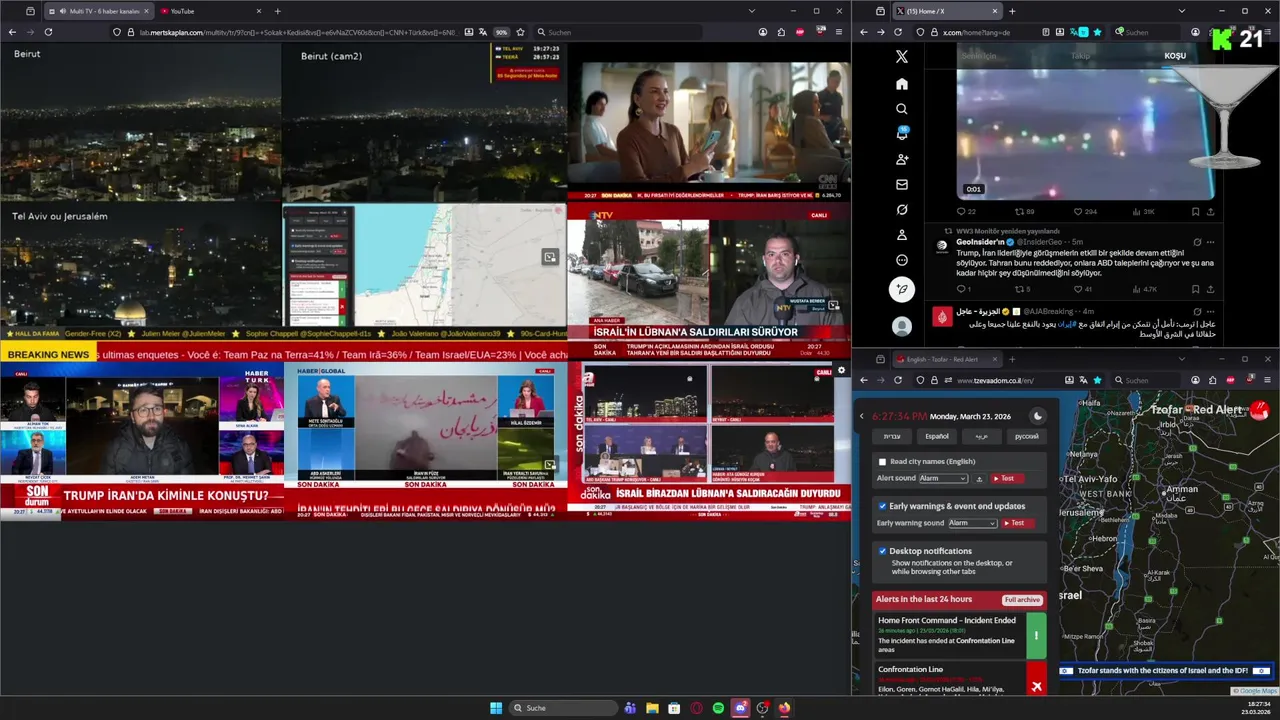Collapse the Tzofar panel with back arrow
Image resolution: width=1280 pixels, height=720 pixels.
862,416
